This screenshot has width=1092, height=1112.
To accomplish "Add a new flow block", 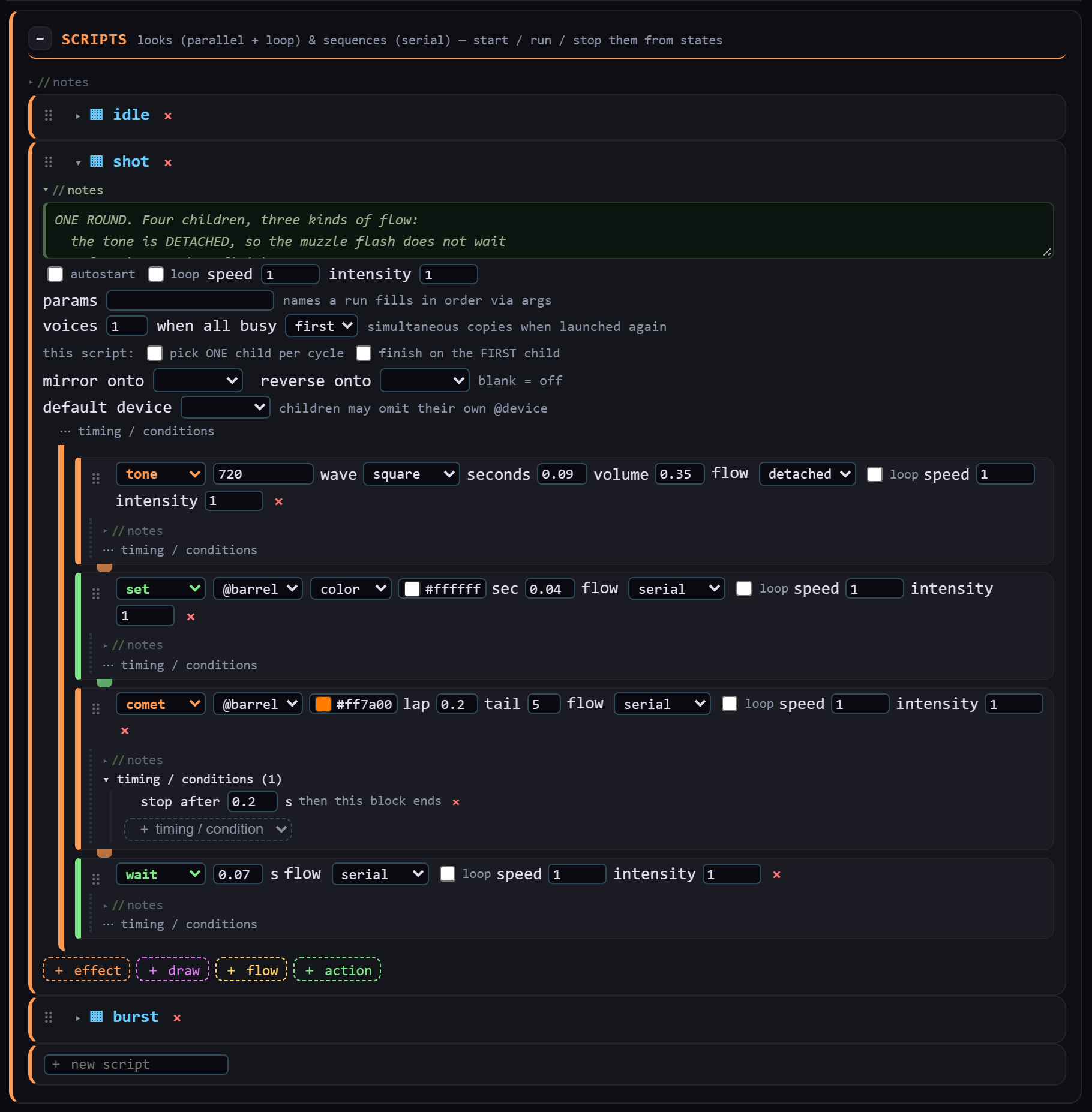I will (x=251, y=970).
